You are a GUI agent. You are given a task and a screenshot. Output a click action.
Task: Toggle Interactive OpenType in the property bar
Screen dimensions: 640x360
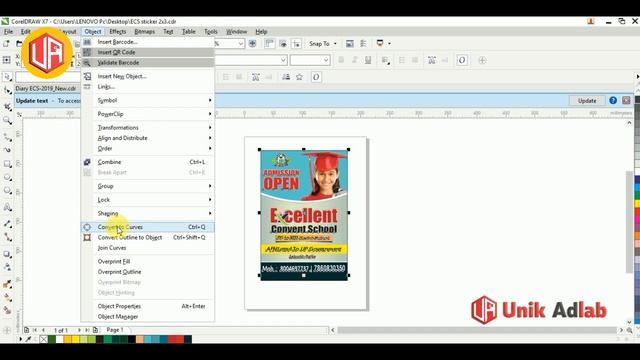pyautogui.click(x=462, y=60)
